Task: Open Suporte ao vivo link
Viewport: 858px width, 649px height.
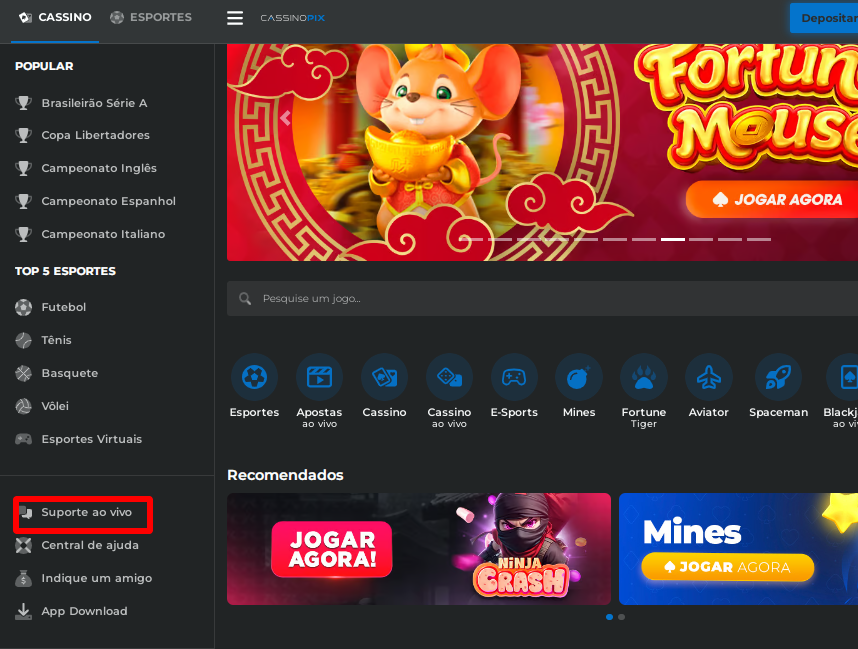Action: 85,512
